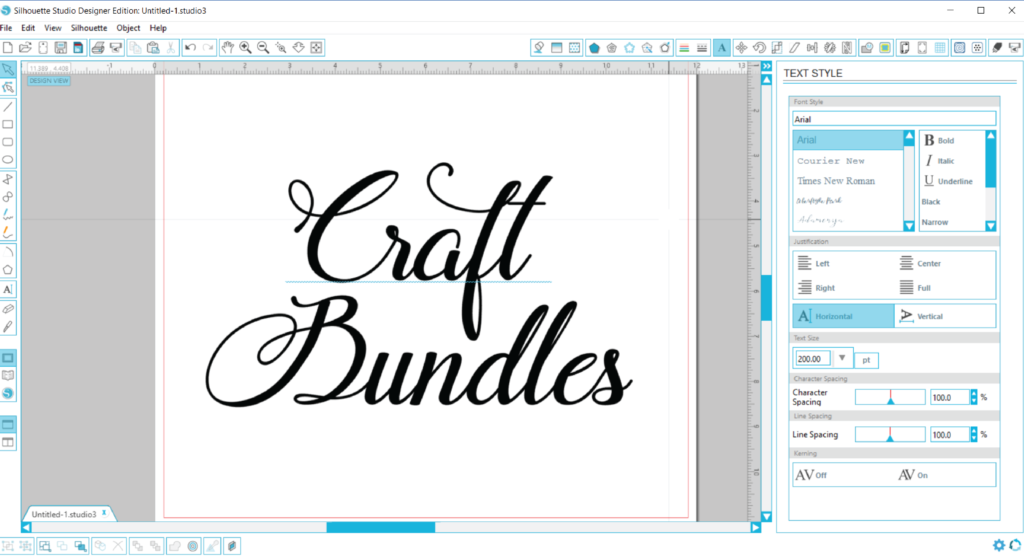1024x558 pixels.
Task: Click the Undo arrow in the toolbar
Action: click(x=190, y=48)
